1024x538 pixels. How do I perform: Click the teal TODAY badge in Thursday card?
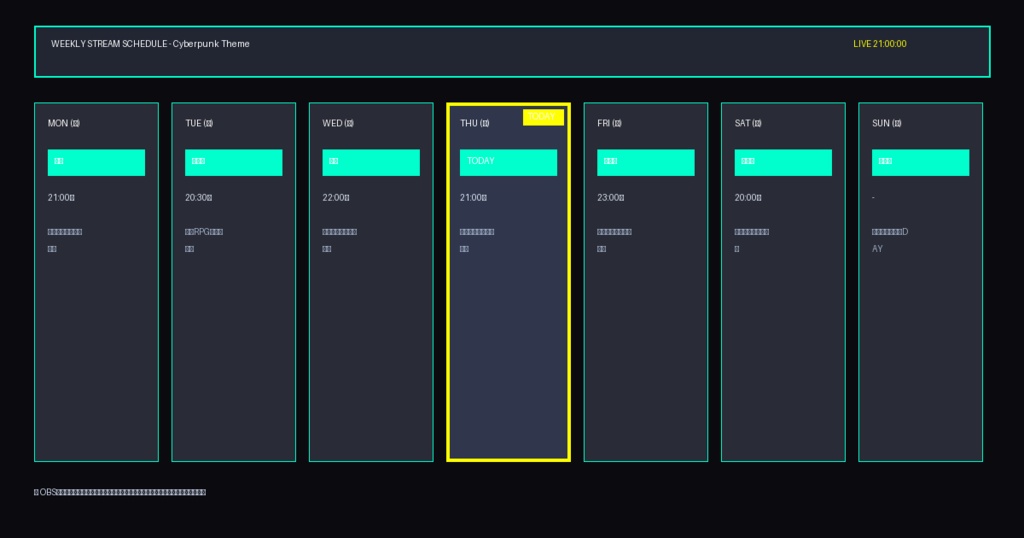[x=508, y=163]
